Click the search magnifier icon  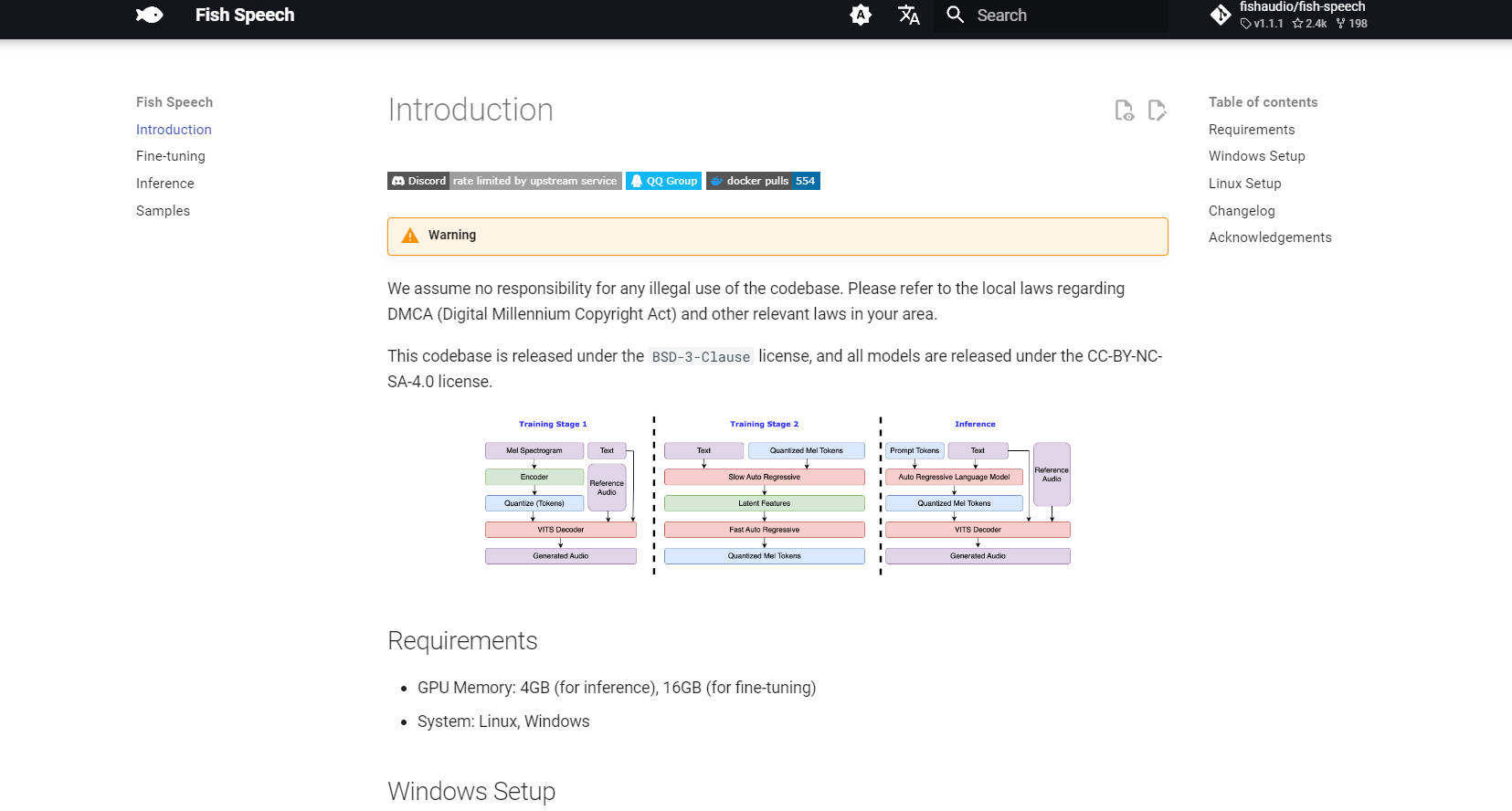click(x=955, y=15)
